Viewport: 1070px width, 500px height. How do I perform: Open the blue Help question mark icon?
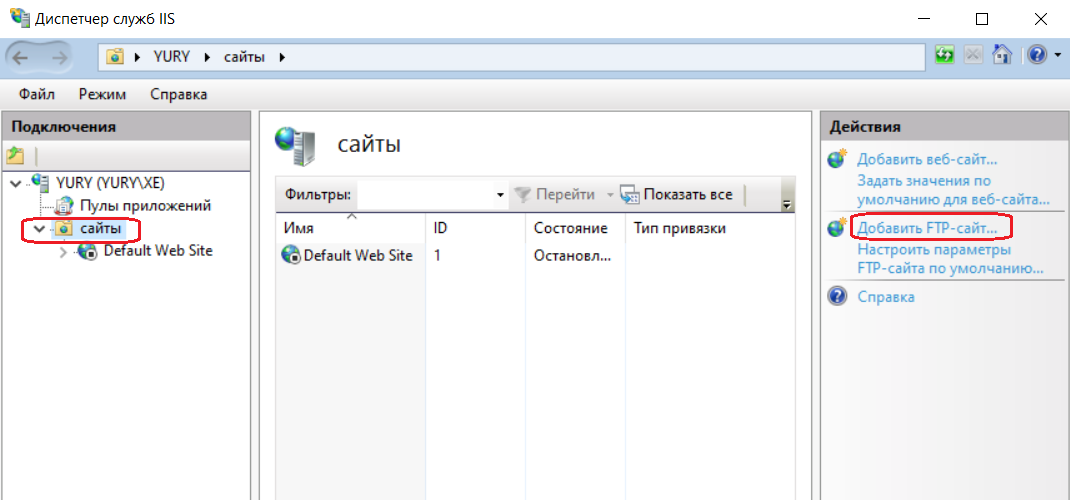coord(1037,55)
